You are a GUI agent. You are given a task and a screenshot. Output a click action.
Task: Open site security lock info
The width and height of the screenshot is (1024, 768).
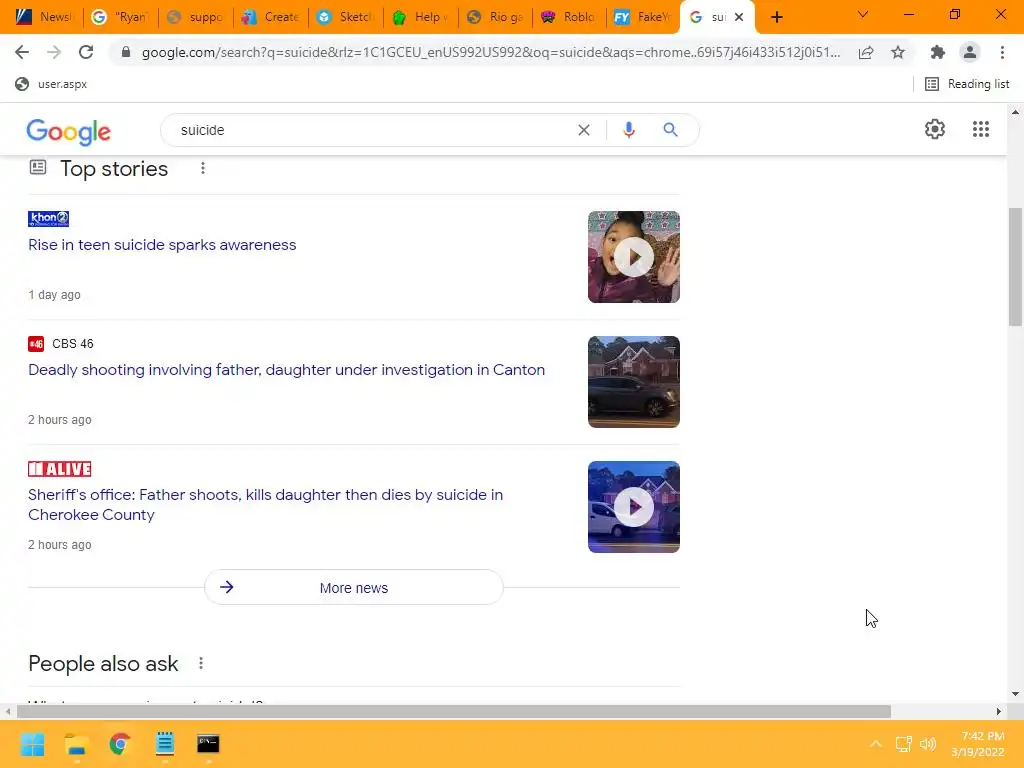coord(126,52)
